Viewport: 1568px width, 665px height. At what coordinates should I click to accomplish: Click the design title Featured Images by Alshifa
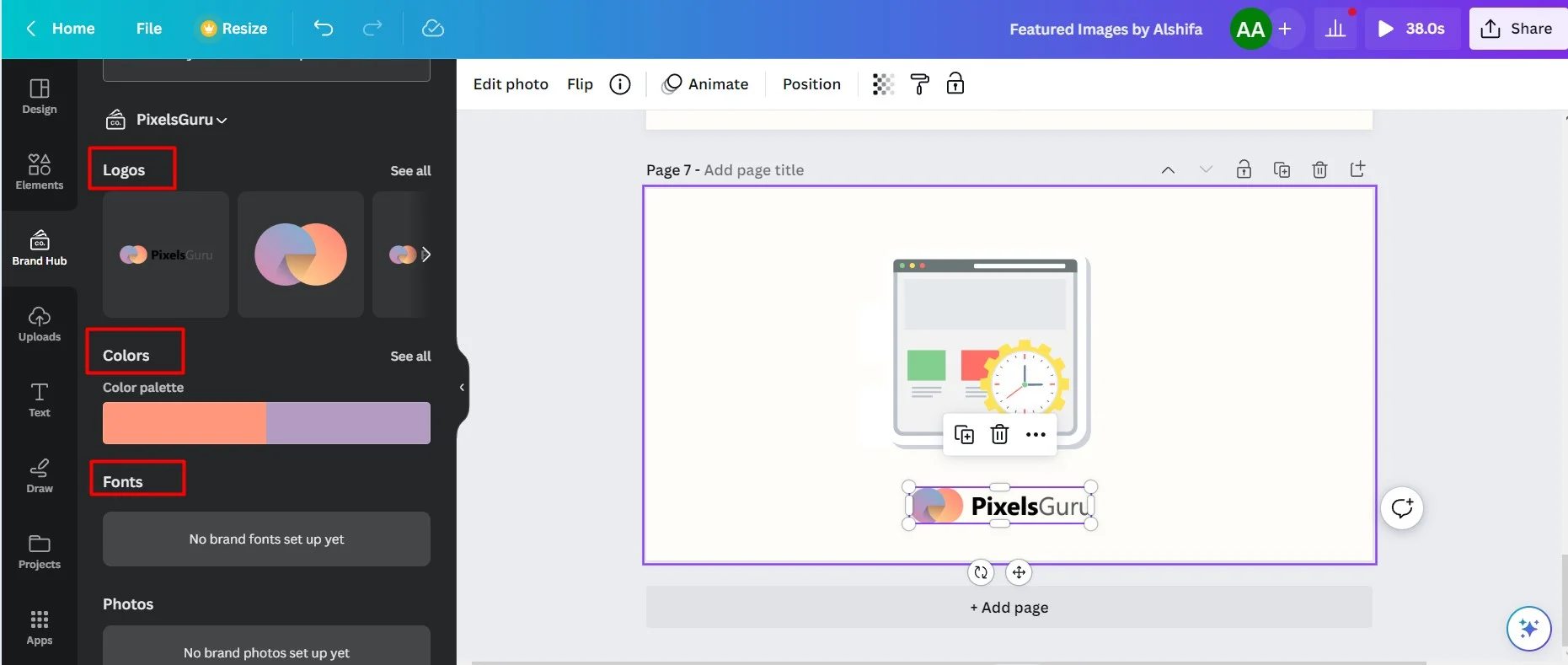click(x=1105, y=29)
